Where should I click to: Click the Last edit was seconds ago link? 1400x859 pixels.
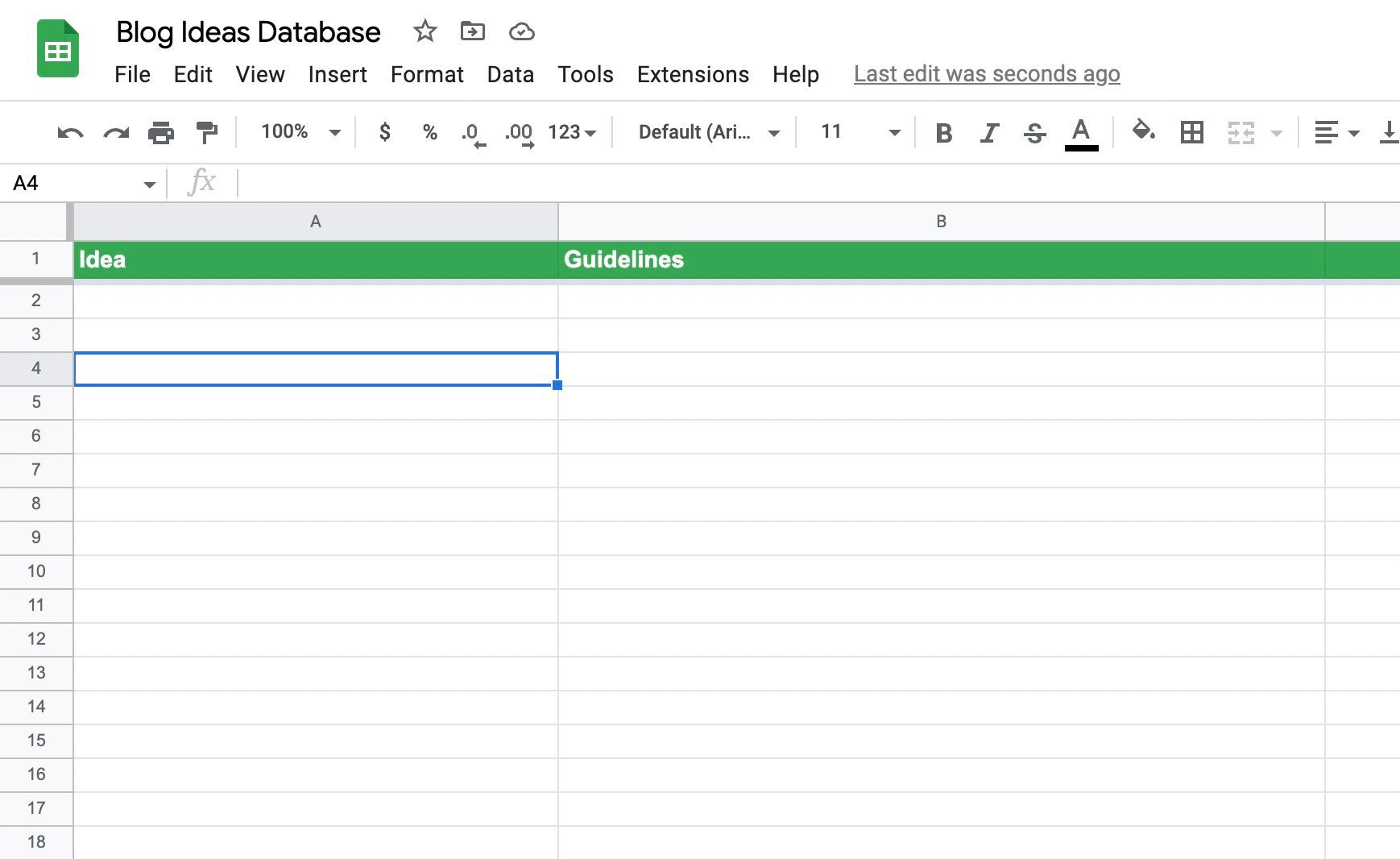pyautogui.click(x=987, y=74)
